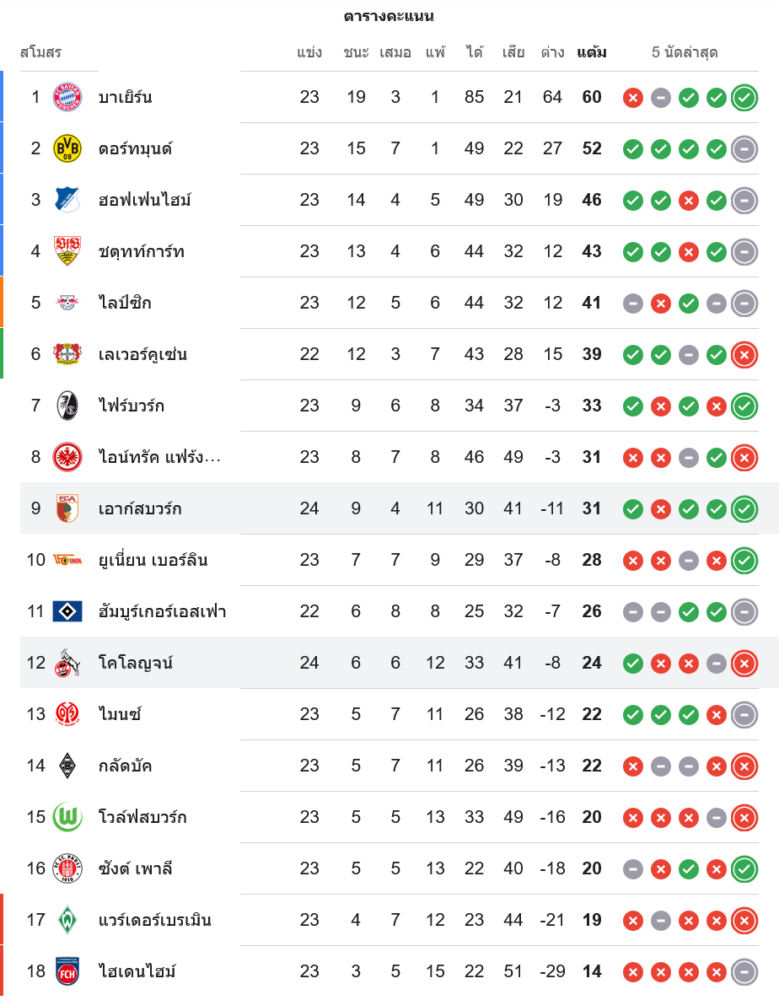The width and height of the screenshot is (779, 1000).
Task: Click the Wolfsburg green W logo
Action: tap(67, 817)
